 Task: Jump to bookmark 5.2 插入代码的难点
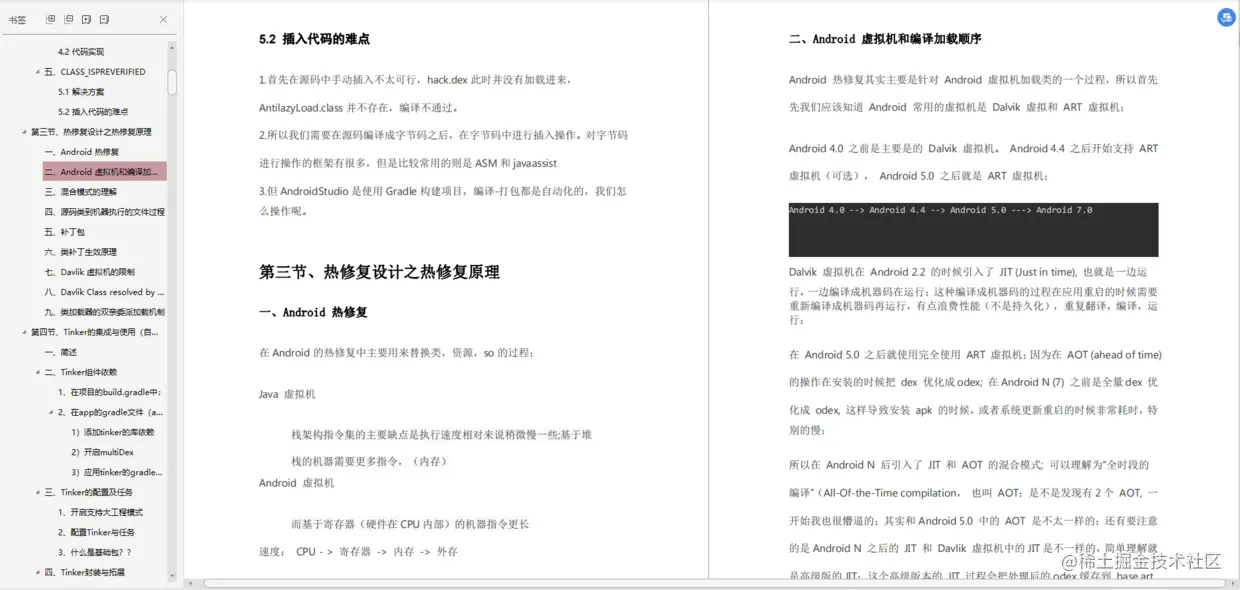[x=93, y=112]
